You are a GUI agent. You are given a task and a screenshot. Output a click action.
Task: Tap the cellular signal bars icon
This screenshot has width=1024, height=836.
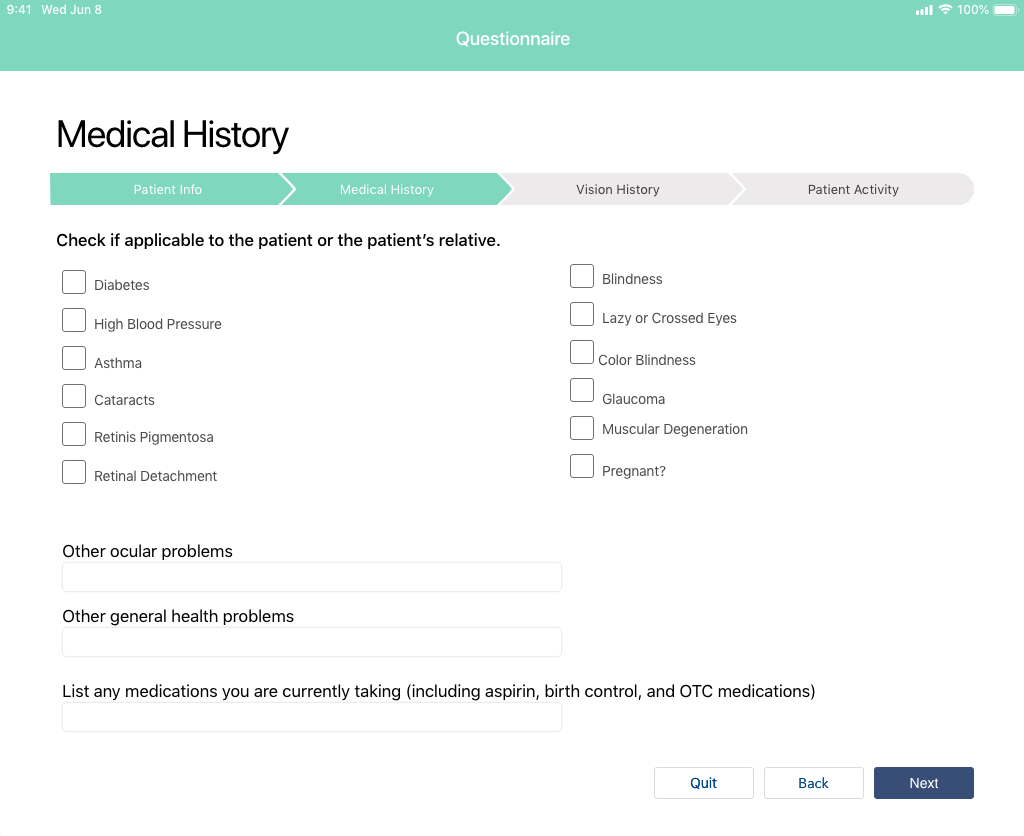(x=924, y=10)
